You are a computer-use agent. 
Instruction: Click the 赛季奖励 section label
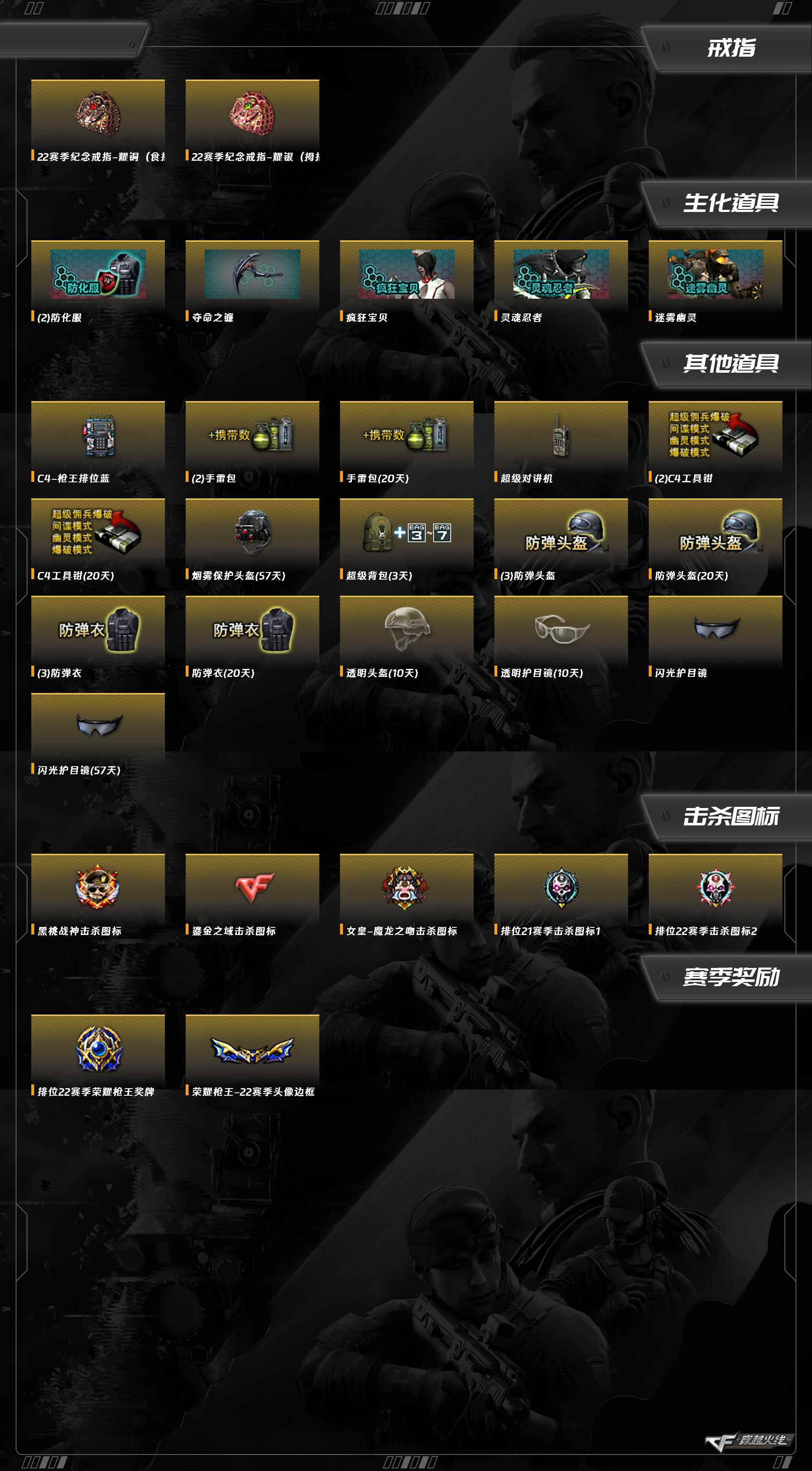[731, 977]
